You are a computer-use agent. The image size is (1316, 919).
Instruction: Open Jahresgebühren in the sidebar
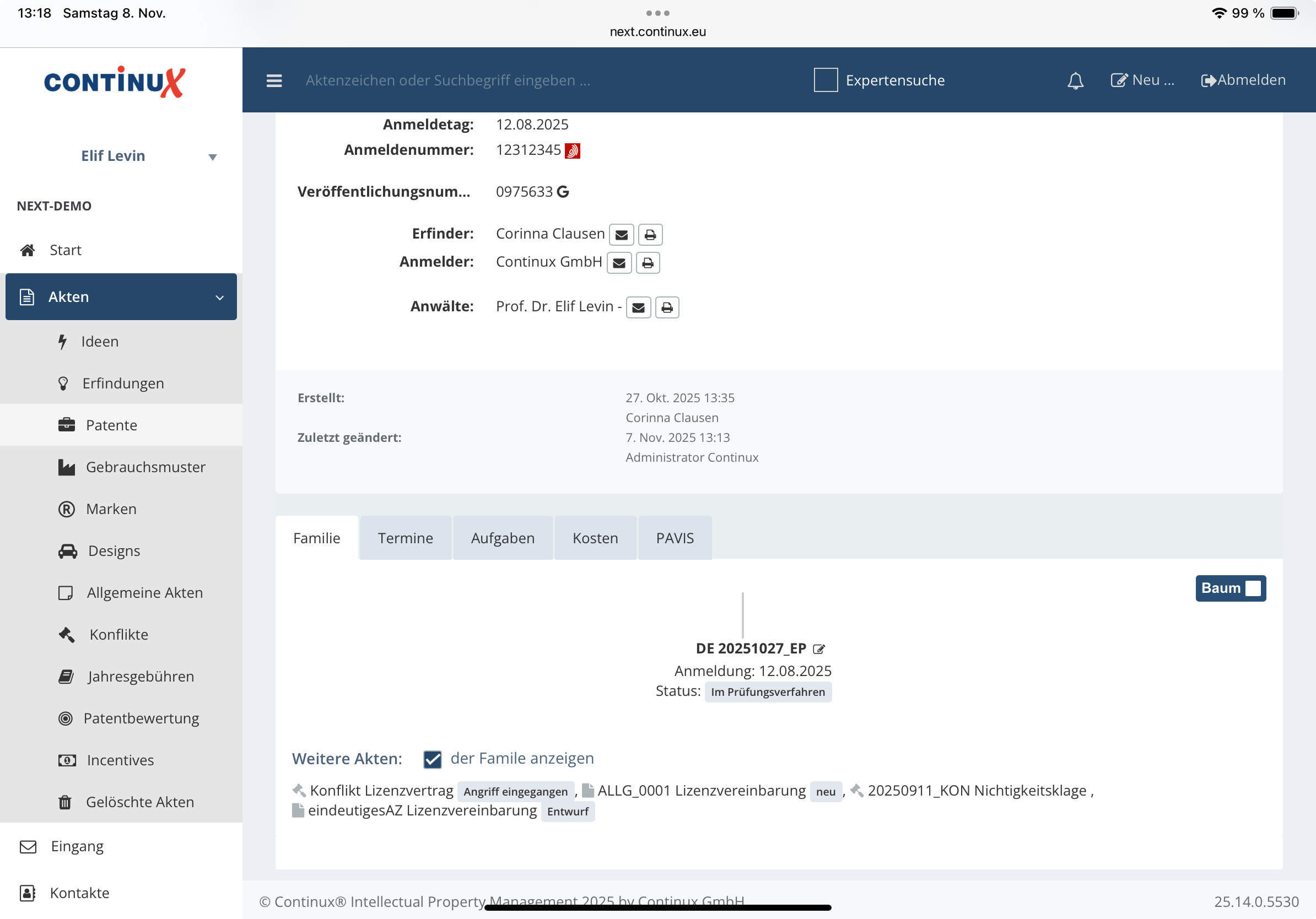tap(141, 677)
